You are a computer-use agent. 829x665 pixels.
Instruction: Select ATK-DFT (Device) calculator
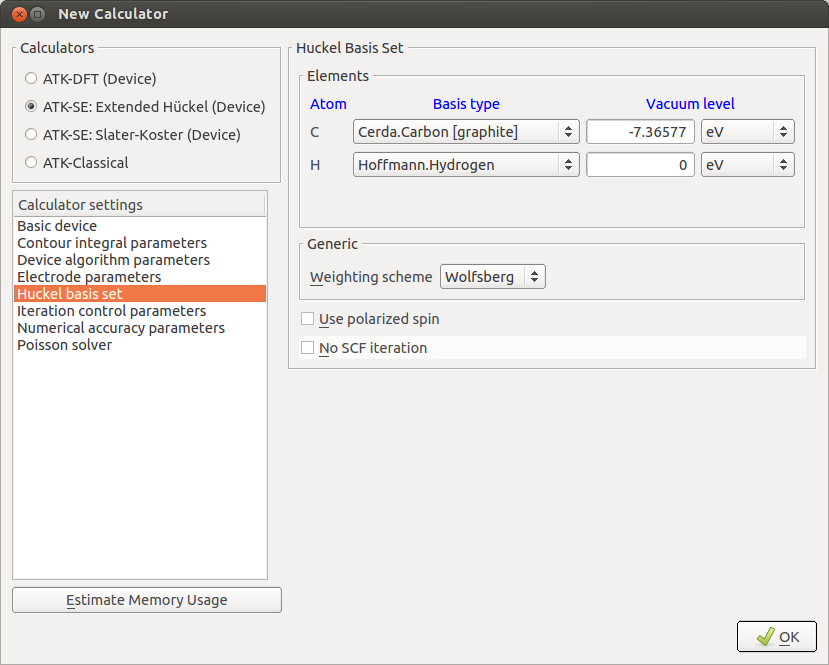pyautogui.click(x=30, y=78)
